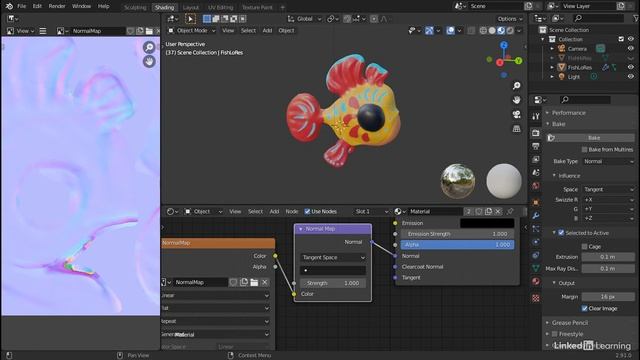Open the Slot 1 dropdown
Viewport: 640px width, 360px height.
370,211
